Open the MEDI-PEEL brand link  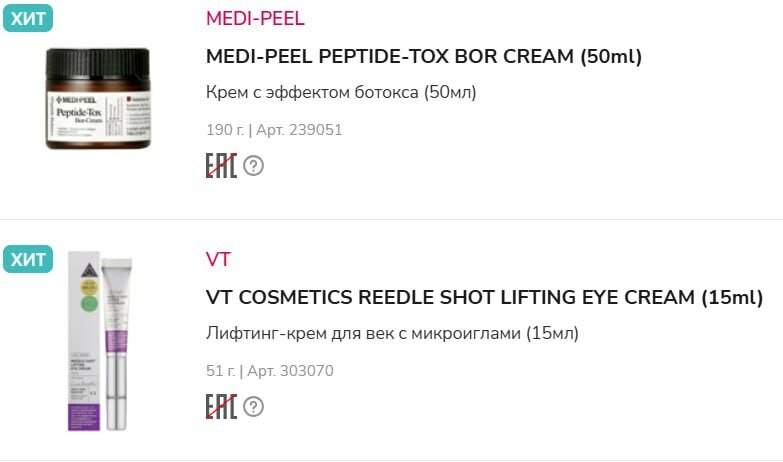(255, 18)
